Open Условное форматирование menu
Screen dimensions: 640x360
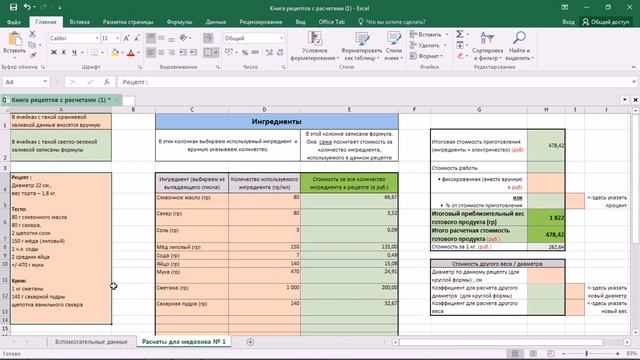point(315,46)
